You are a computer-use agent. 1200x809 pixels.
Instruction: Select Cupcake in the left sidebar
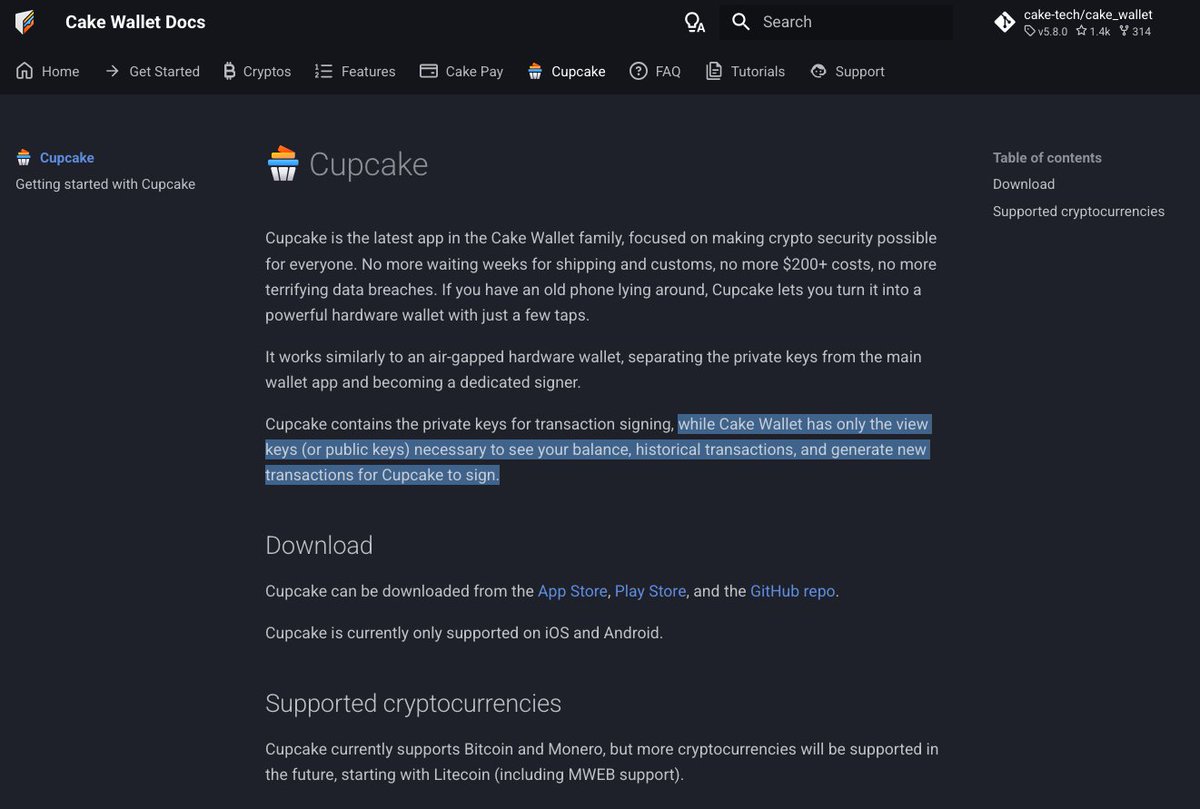[67, 157]
